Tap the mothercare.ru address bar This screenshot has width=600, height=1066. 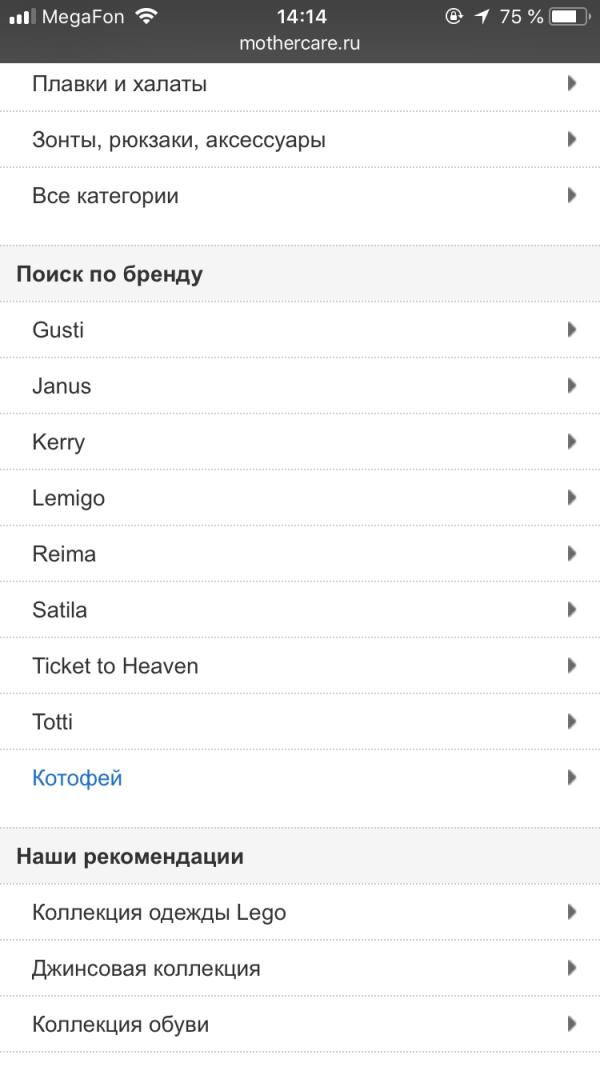click(300, 43)
